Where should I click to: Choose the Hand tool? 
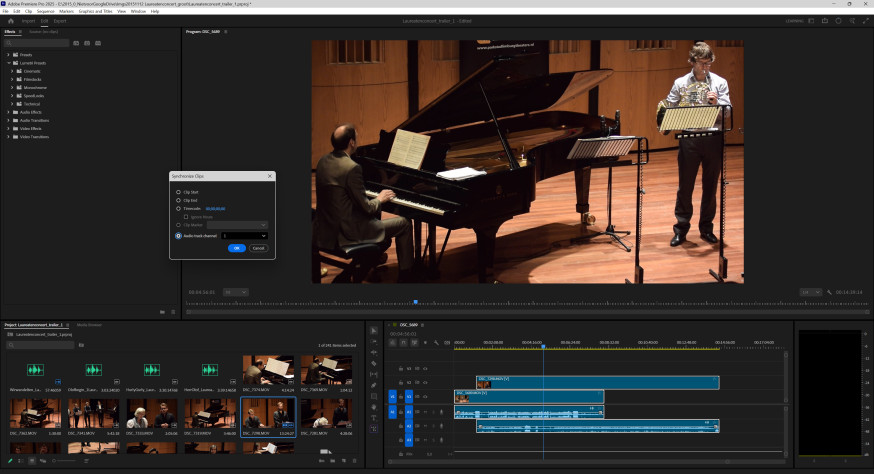pyautogui.click(x=374, y=407)
